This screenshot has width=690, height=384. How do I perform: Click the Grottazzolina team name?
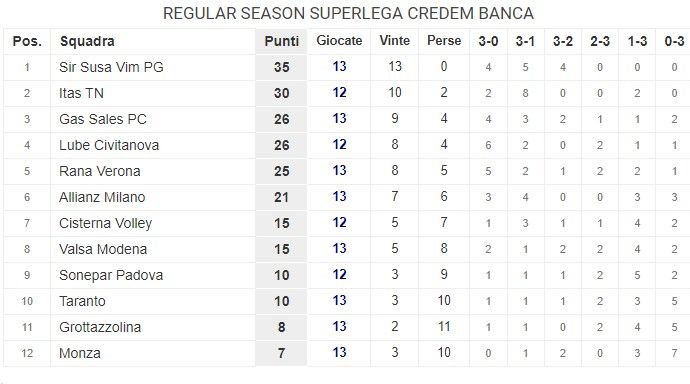pos(100,327)
